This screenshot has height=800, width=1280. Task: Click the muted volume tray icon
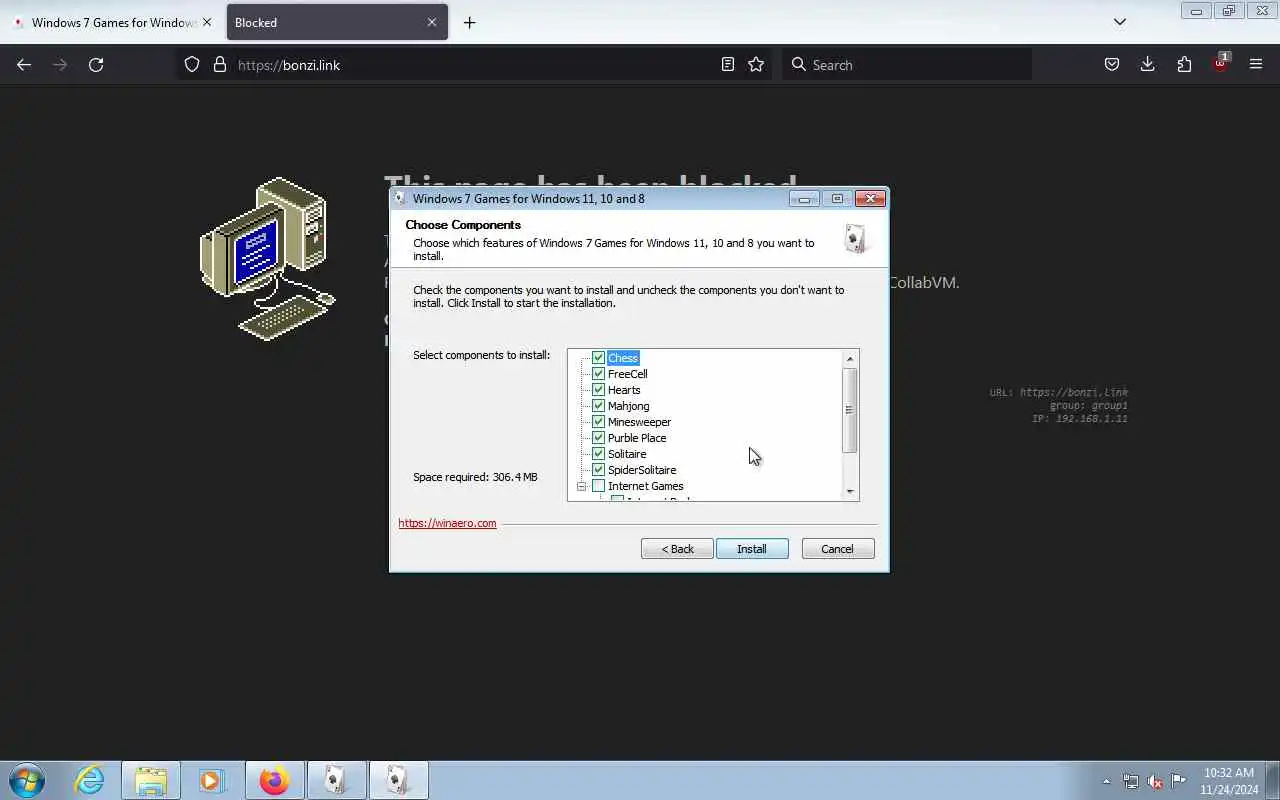[1155, 781]
